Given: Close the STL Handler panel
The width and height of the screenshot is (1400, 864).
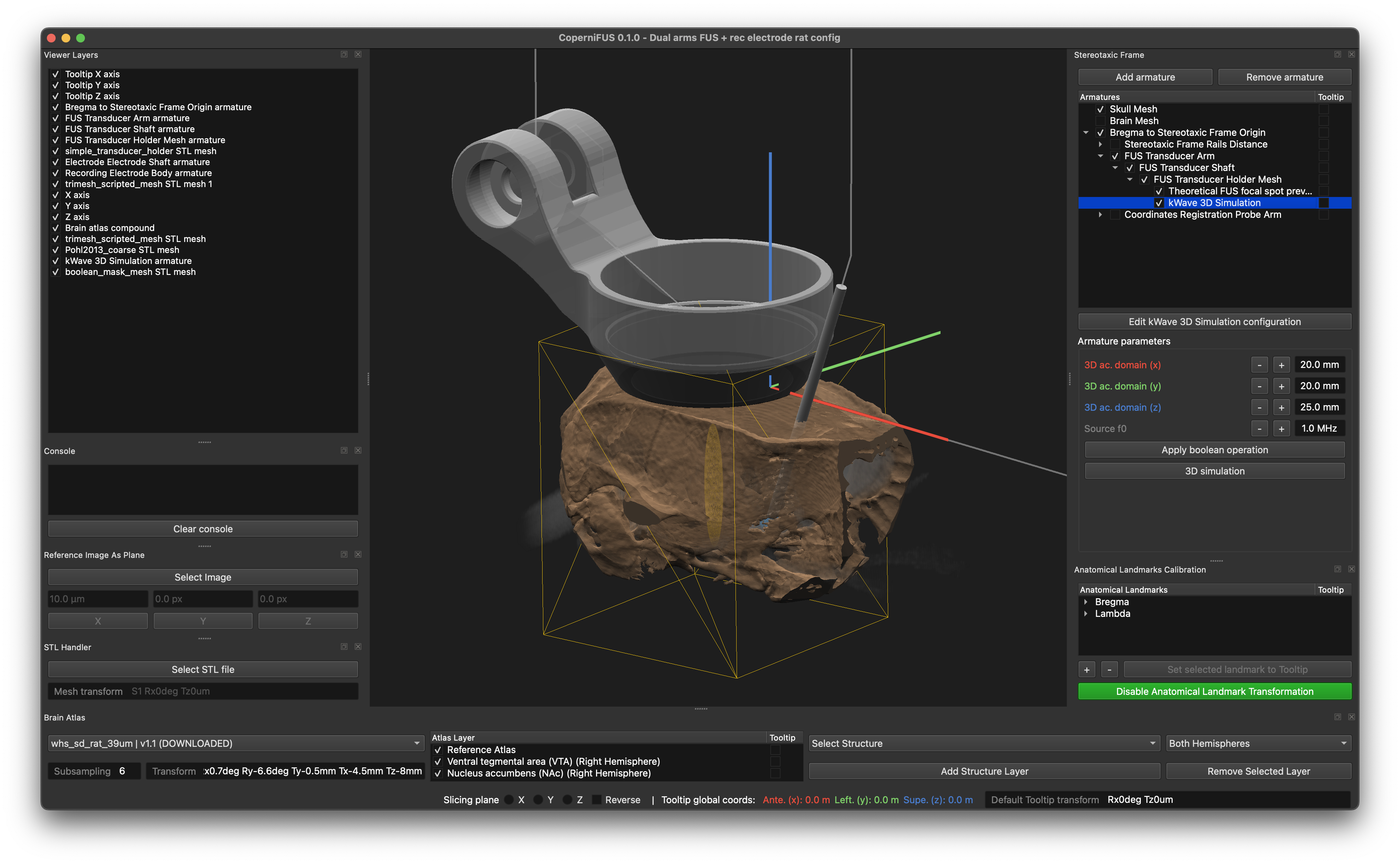Looking at the screenshot, I should point(358,646).
